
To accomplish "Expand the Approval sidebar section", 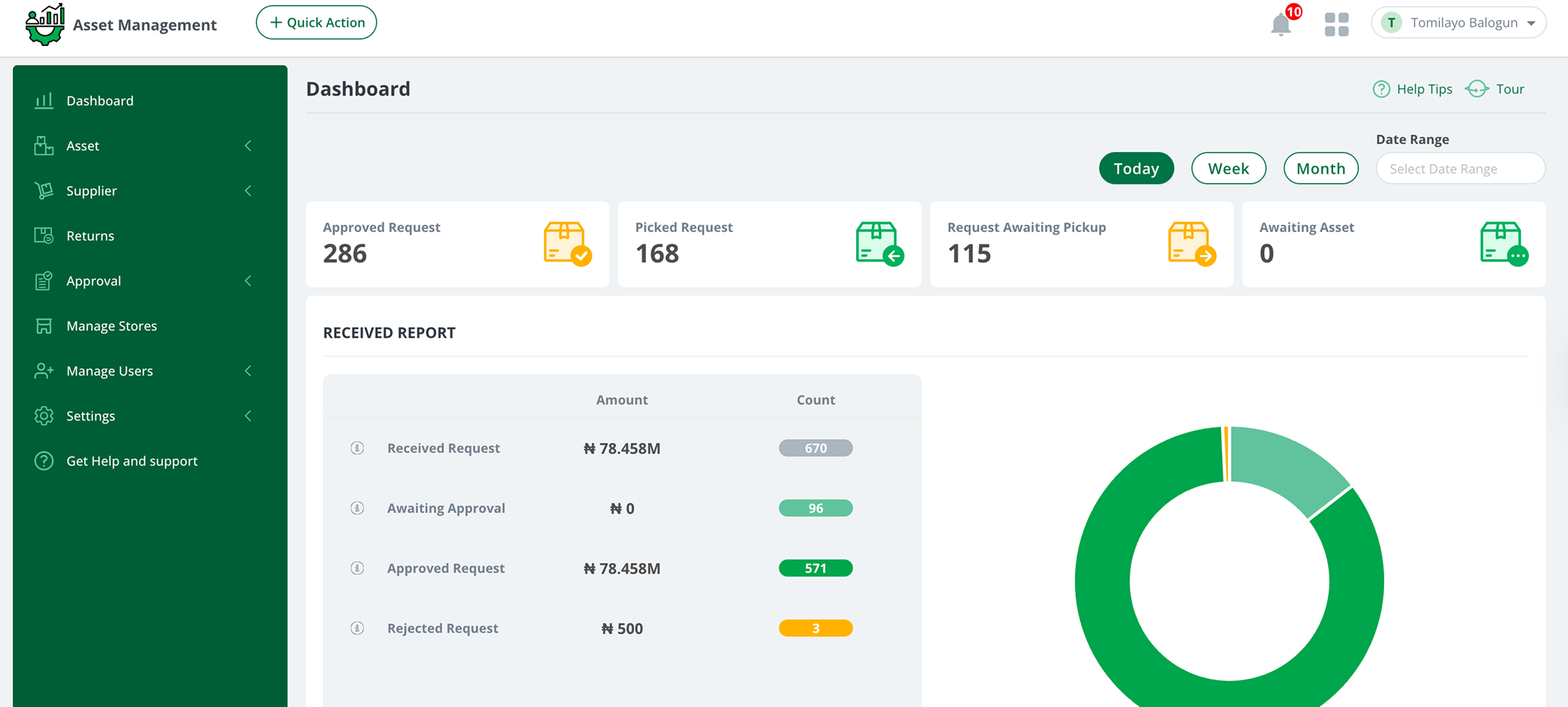I will [248, 281].
